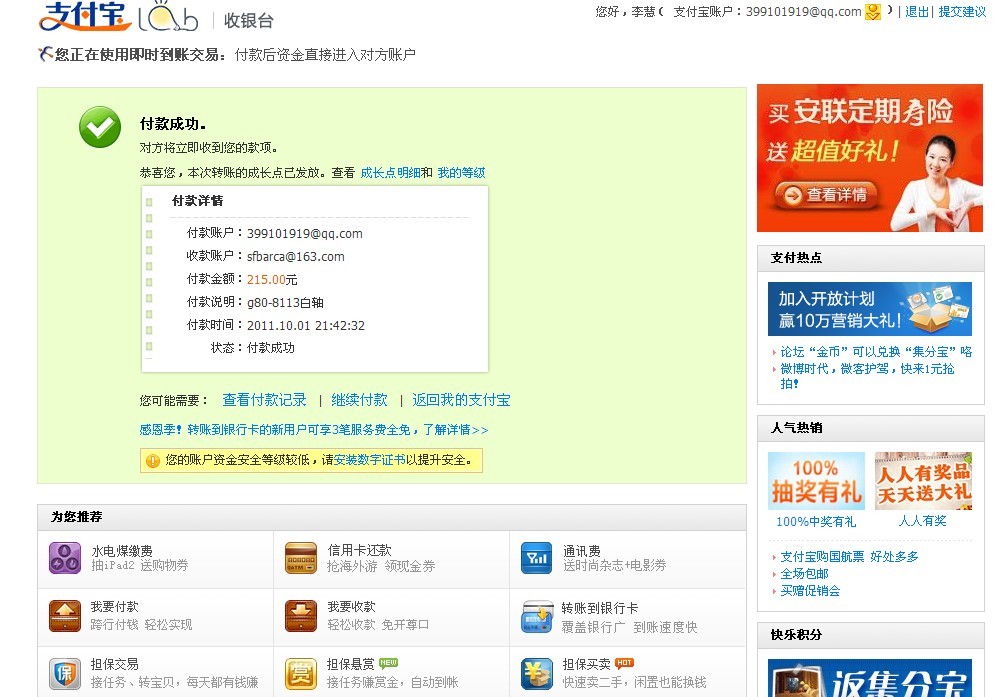The image size is (1001, 697).
Task: Open the 我的等级 link
Action: tap(461, 172)
